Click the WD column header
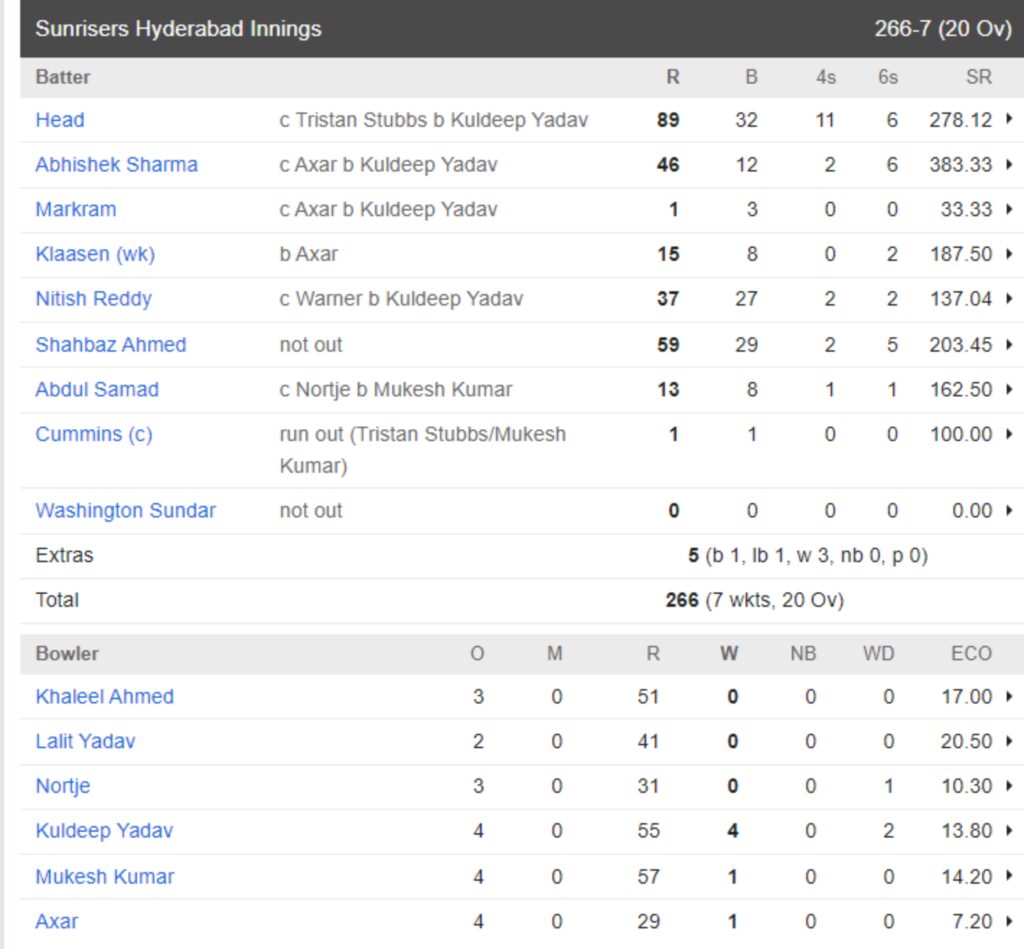This screenshot has height=949, width=1024. (878, 654)
